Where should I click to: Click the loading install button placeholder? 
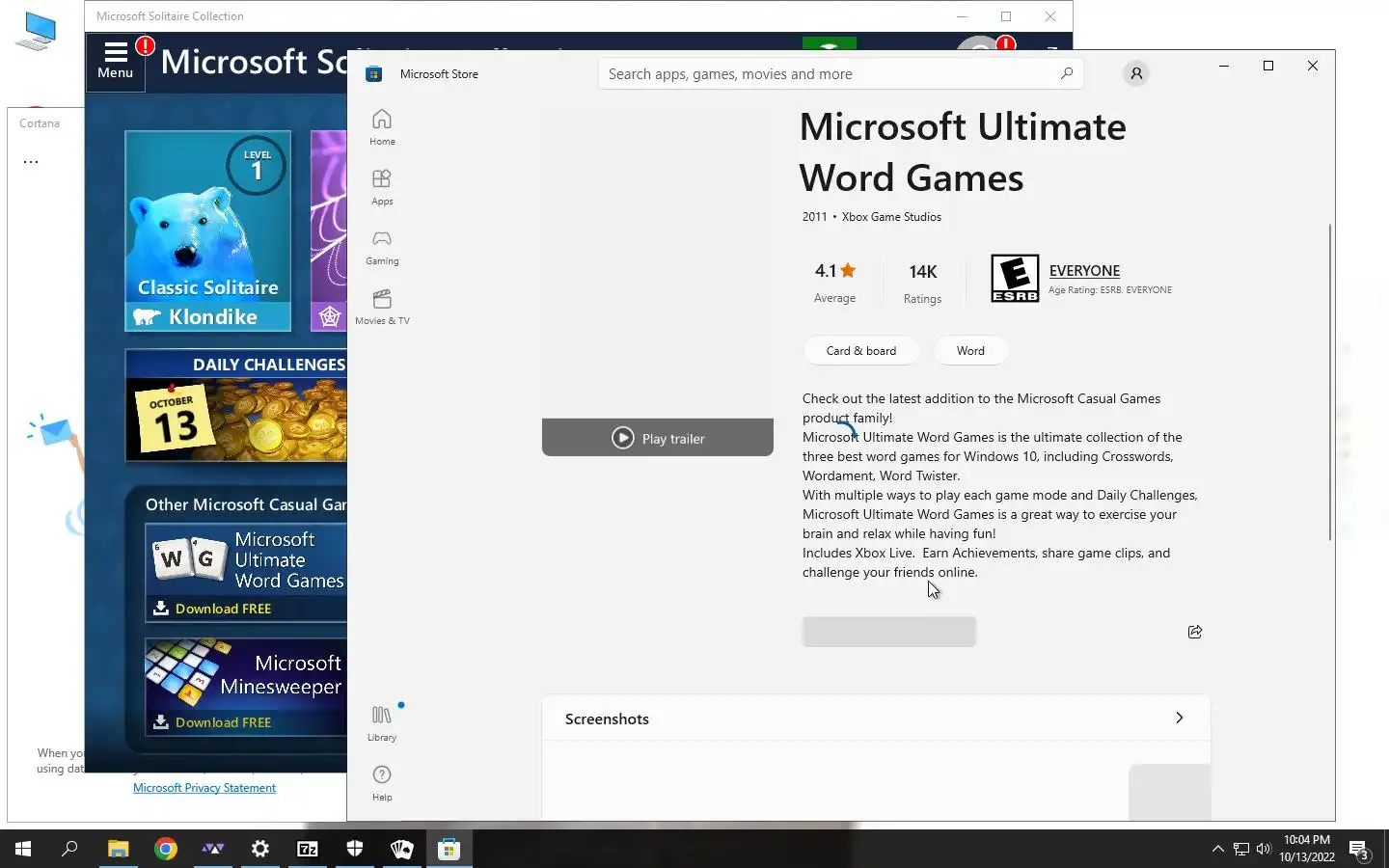point(889,632)
